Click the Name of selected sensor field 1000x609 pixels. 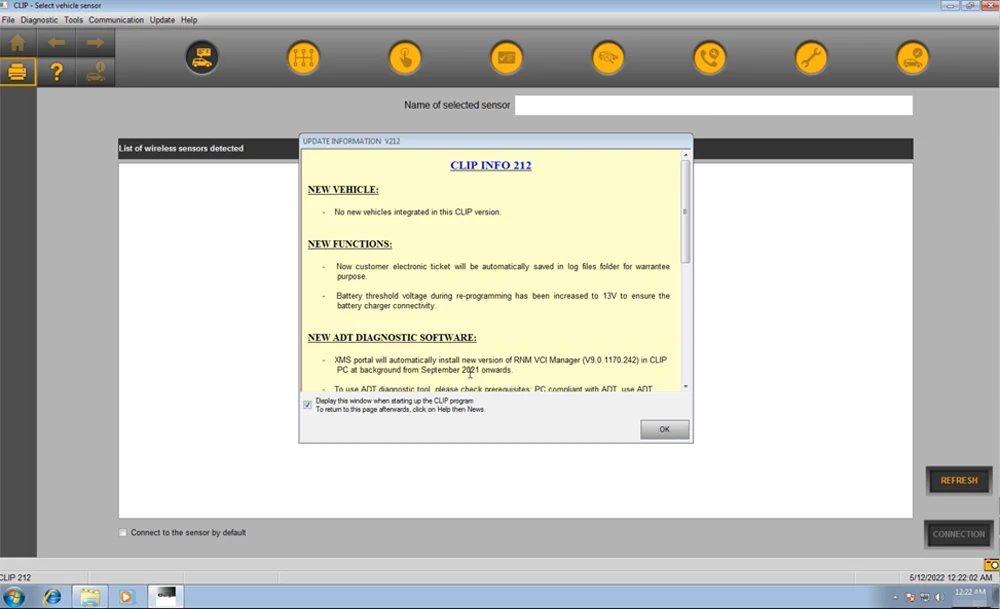714,105
